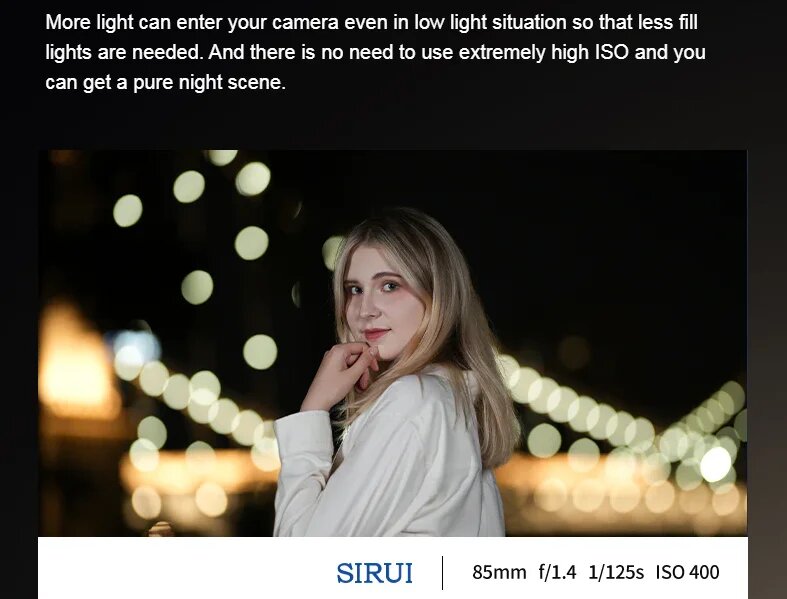Select the f/1.4 aperture text

pos(557,572)
